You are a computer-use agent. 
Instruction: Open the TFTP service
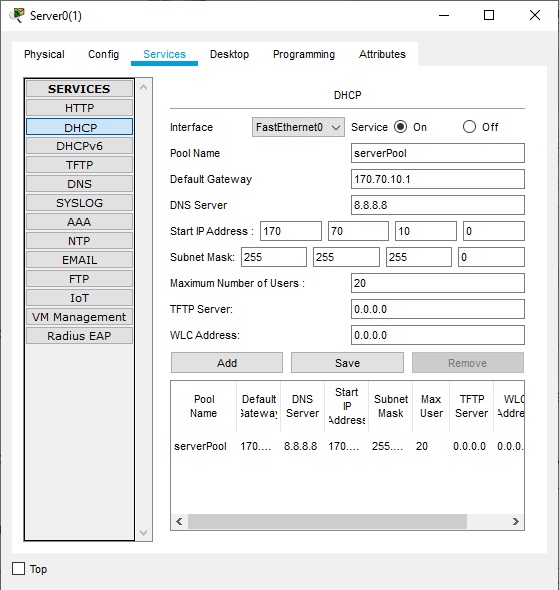[79, 165]
